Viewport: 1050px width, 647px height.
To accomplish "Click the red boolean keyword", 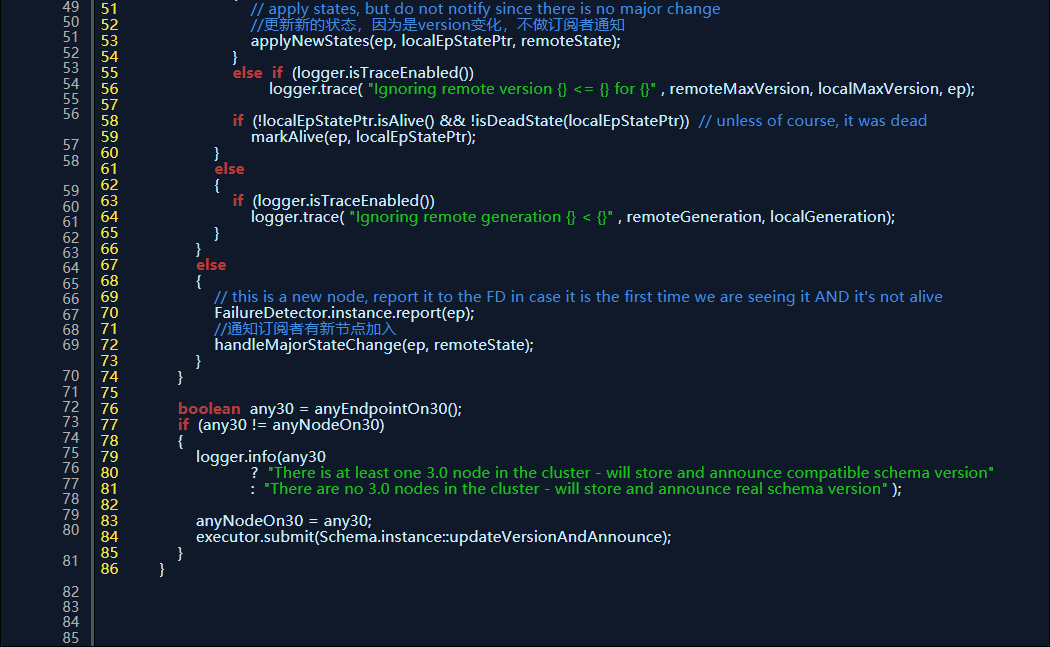I will pos(209,409).
